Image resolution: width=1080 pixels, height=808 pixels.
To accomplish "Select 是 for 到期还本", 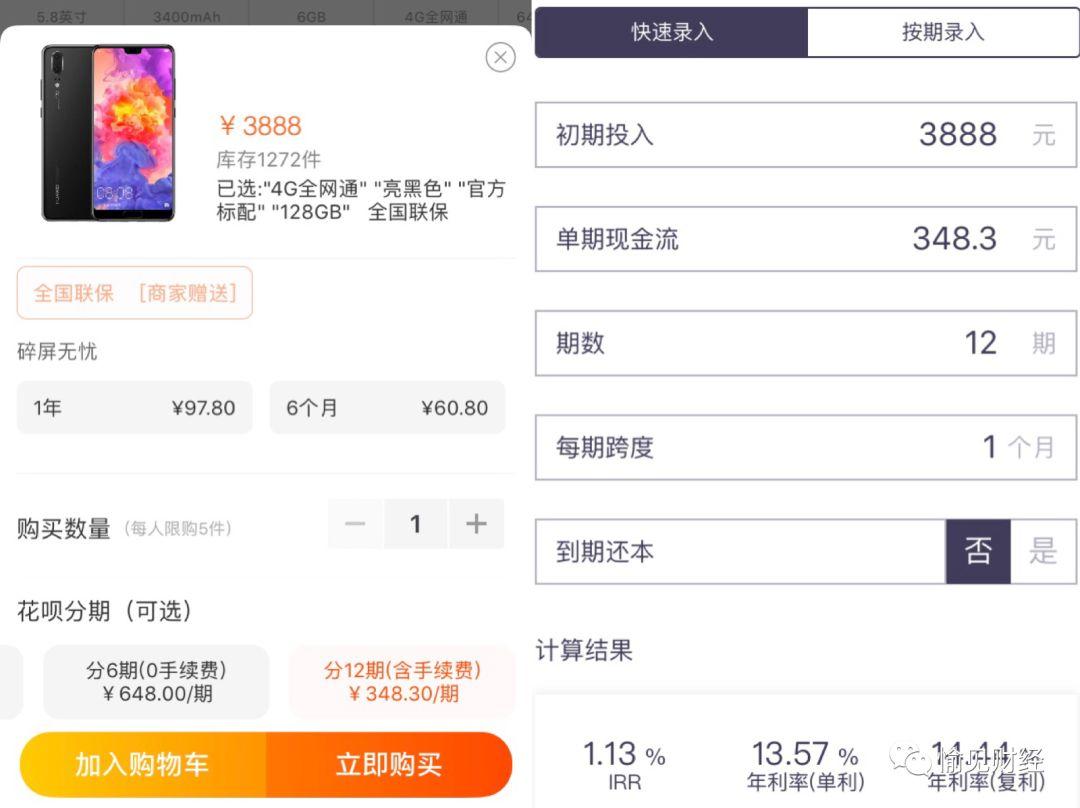I will coord(1043,552).
